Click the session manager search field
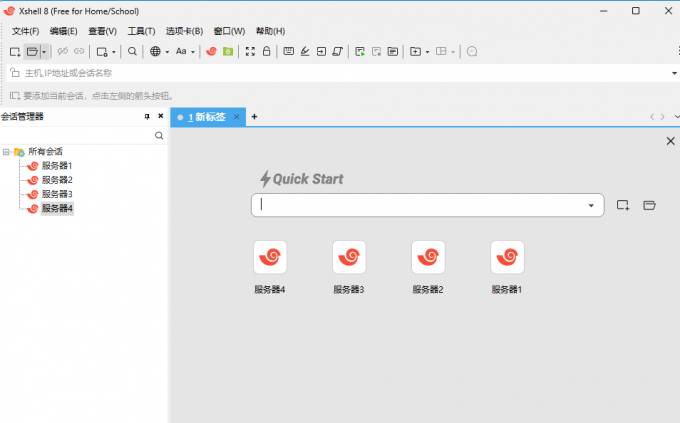Screen dimensions: 680x423 [x=77, y=136]
